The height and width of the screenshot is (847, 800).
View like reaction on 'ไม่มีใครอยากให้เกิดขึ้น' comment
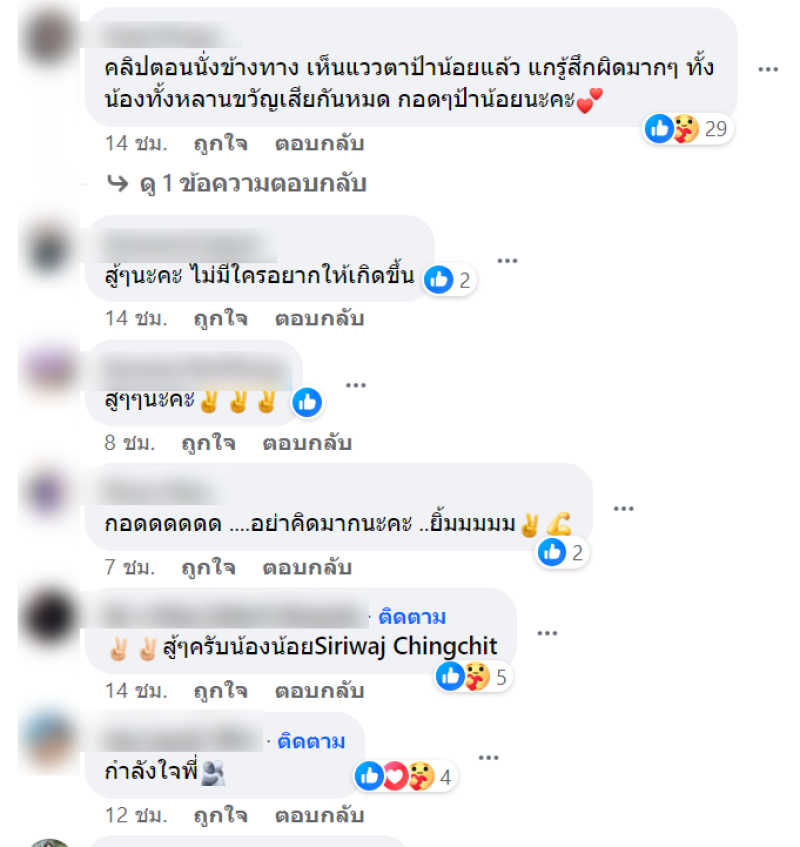[x=449, y=280]
